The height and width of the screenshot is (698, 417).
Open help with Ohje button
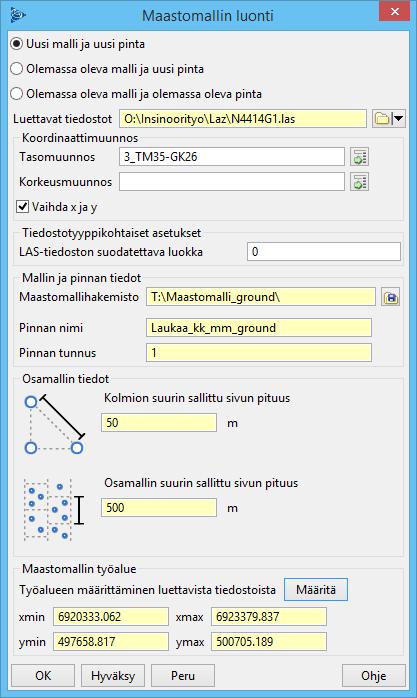point(374,676)
